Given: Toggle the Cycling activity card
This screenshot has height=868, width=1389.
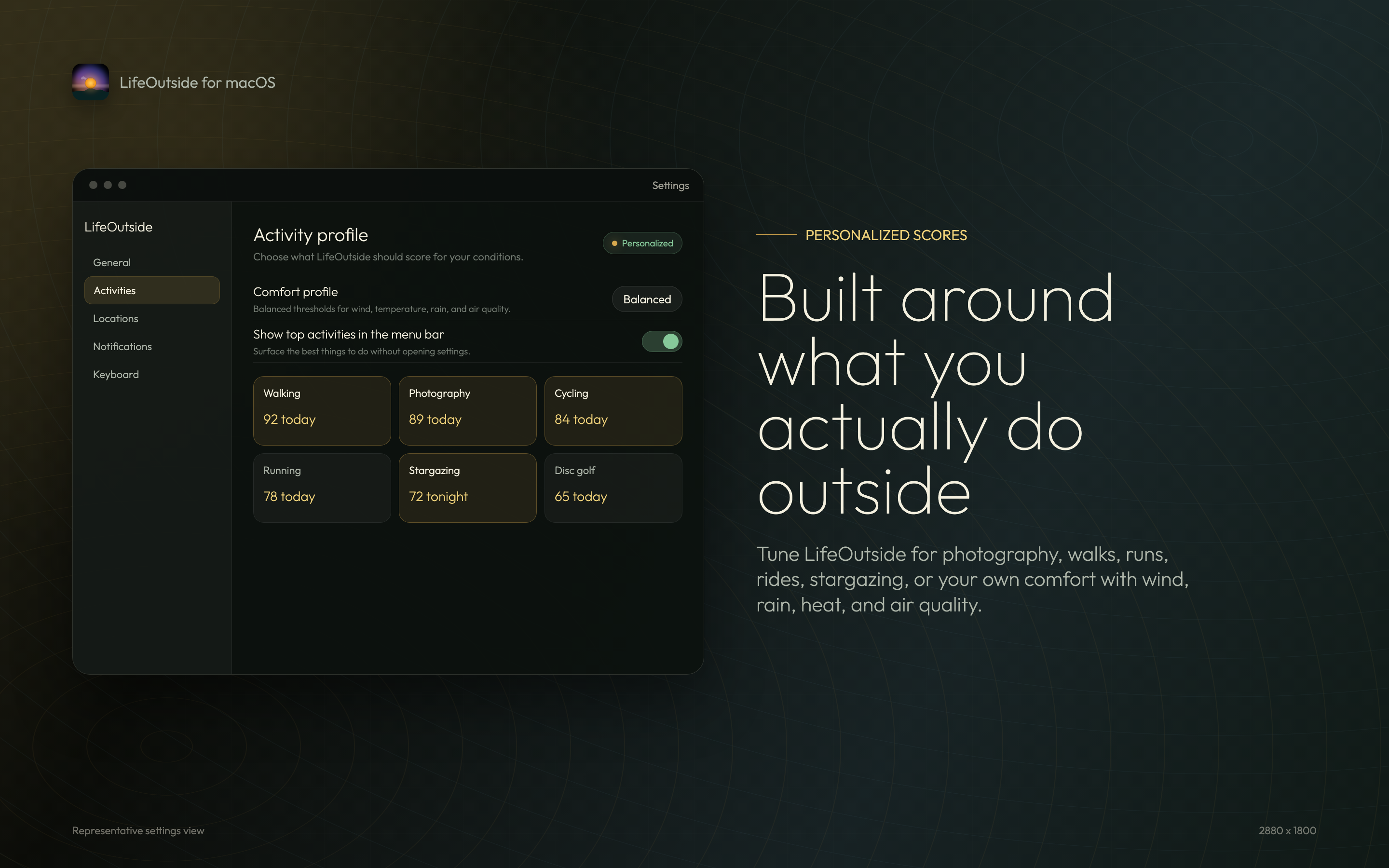Looking at the screenshot, I should (613, 410).
